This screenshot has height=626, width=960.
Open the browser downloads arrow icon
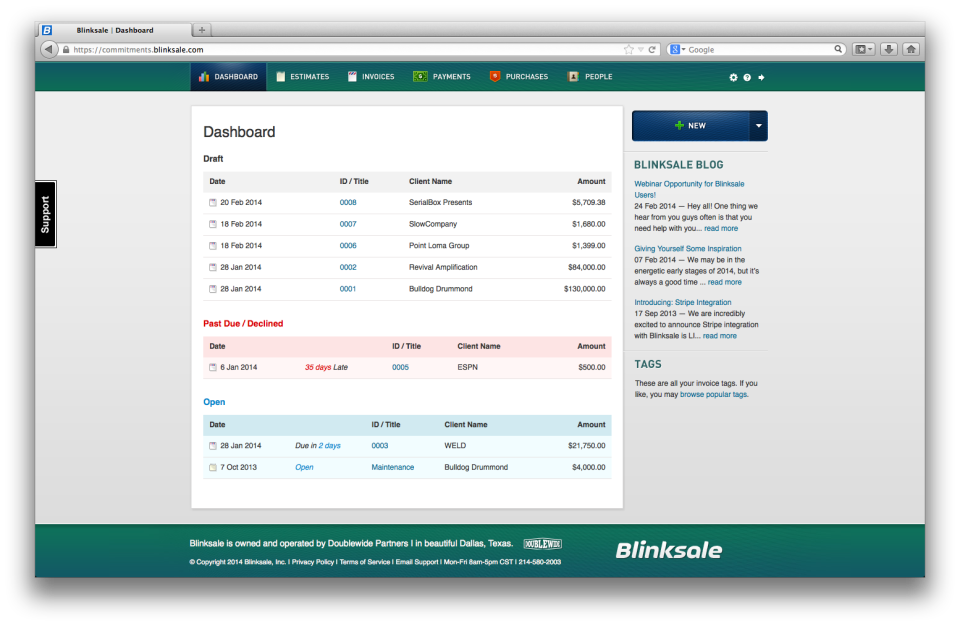pos(889,50)
